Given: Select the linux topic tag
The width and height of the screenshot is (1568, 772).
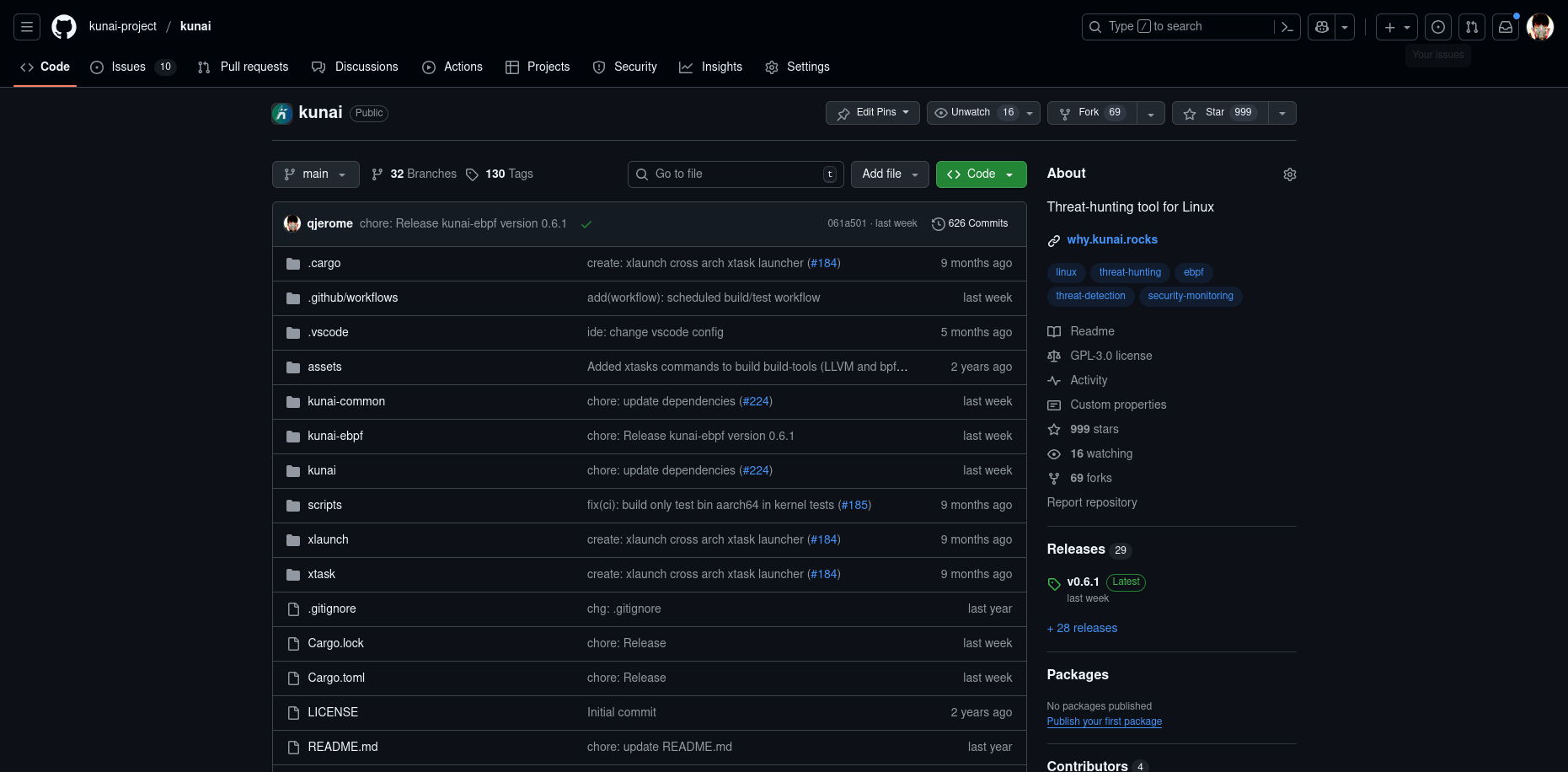Looking at the screenshot, I should (1067, 272).
